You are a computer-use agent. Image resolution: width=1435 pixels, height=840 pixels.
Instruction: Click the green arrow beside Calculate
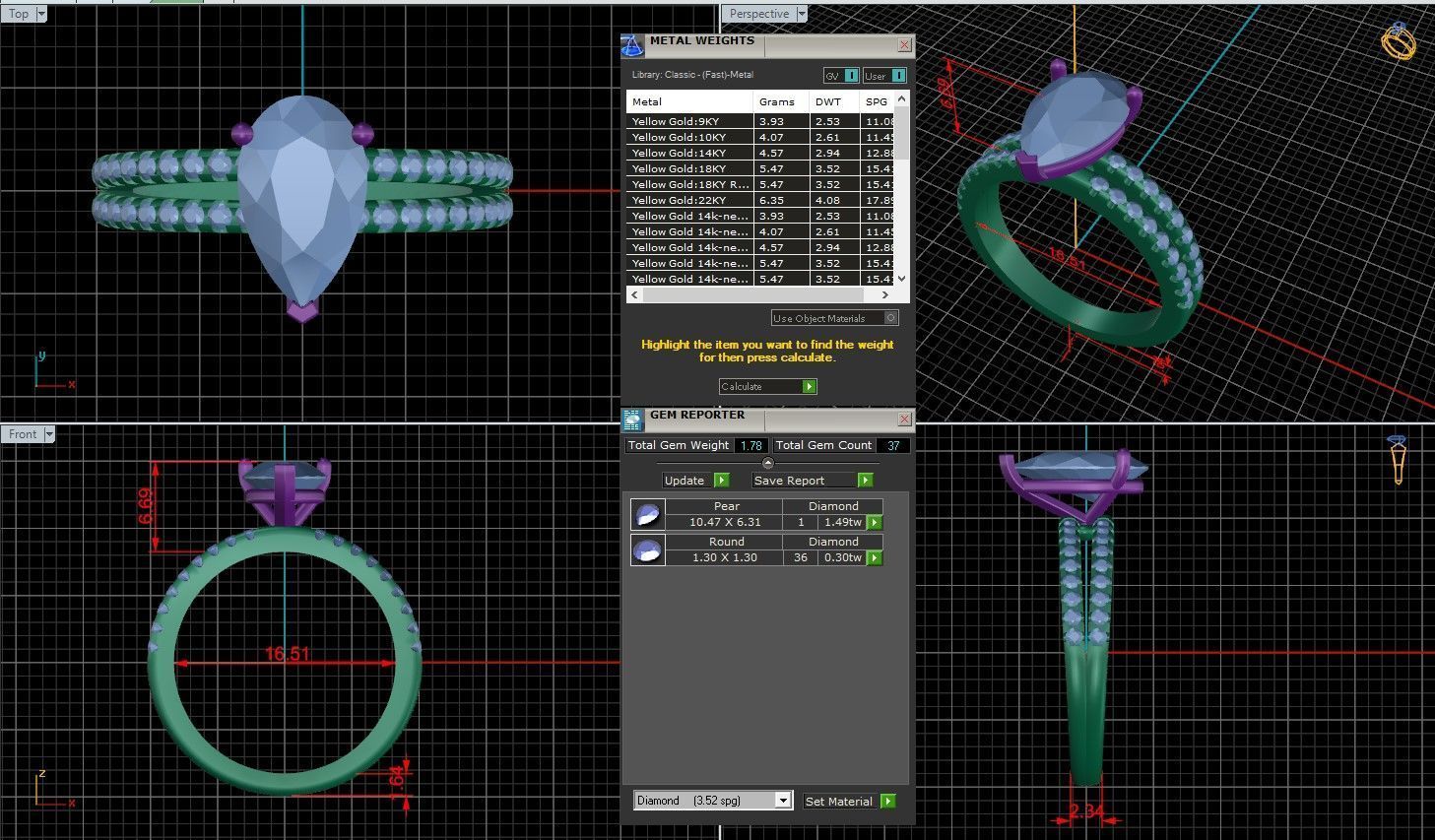810,387
